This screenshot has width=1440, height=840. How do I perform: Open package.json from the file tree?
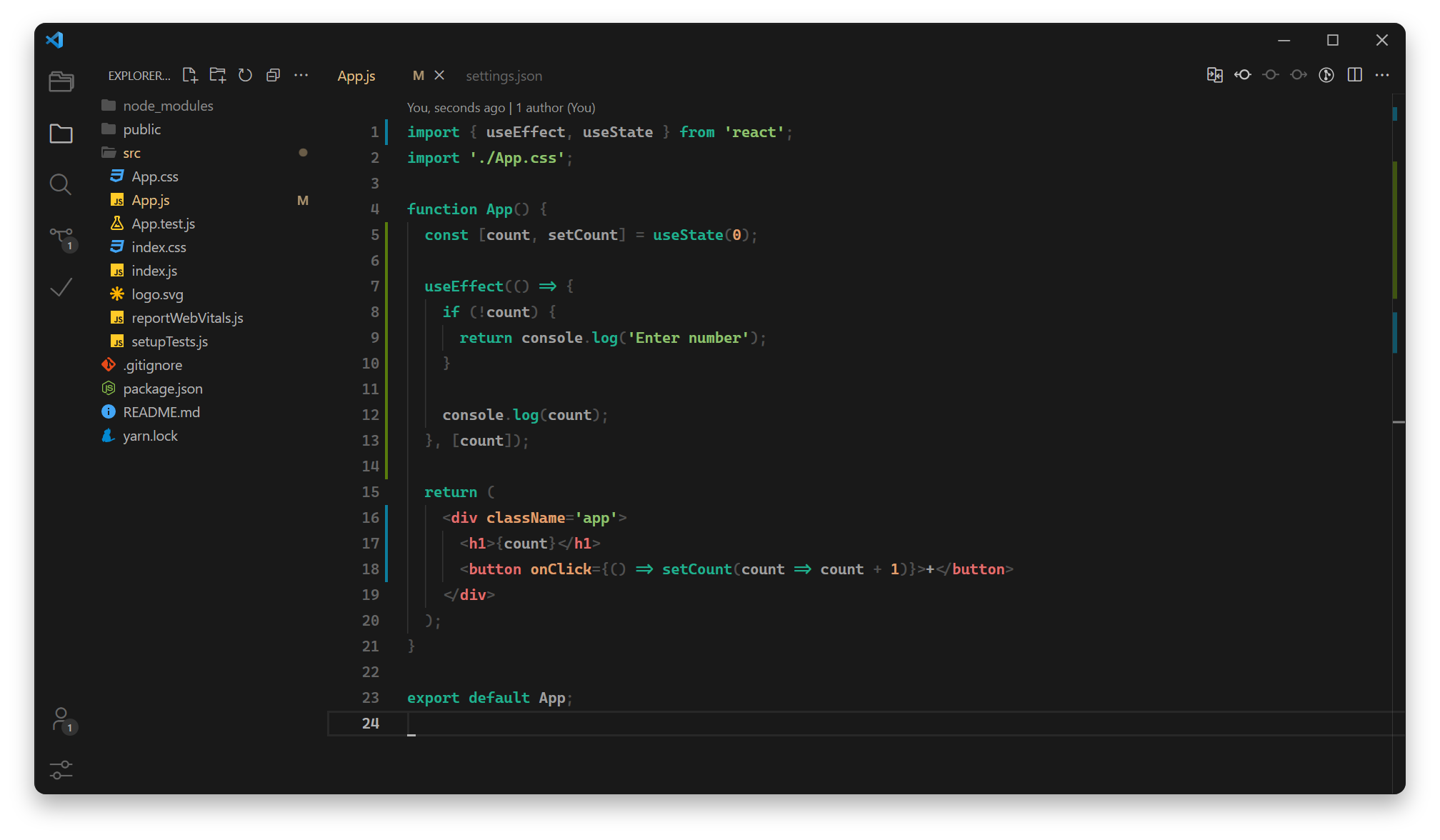tap(163, 389)
